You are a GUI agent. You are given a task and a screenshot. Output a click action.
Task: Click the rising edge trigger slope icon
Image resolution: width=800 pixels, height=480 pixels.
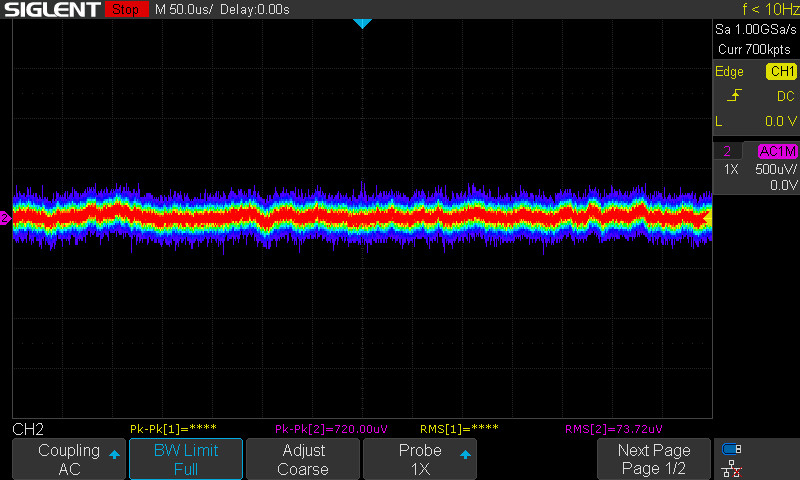[734, 95]
